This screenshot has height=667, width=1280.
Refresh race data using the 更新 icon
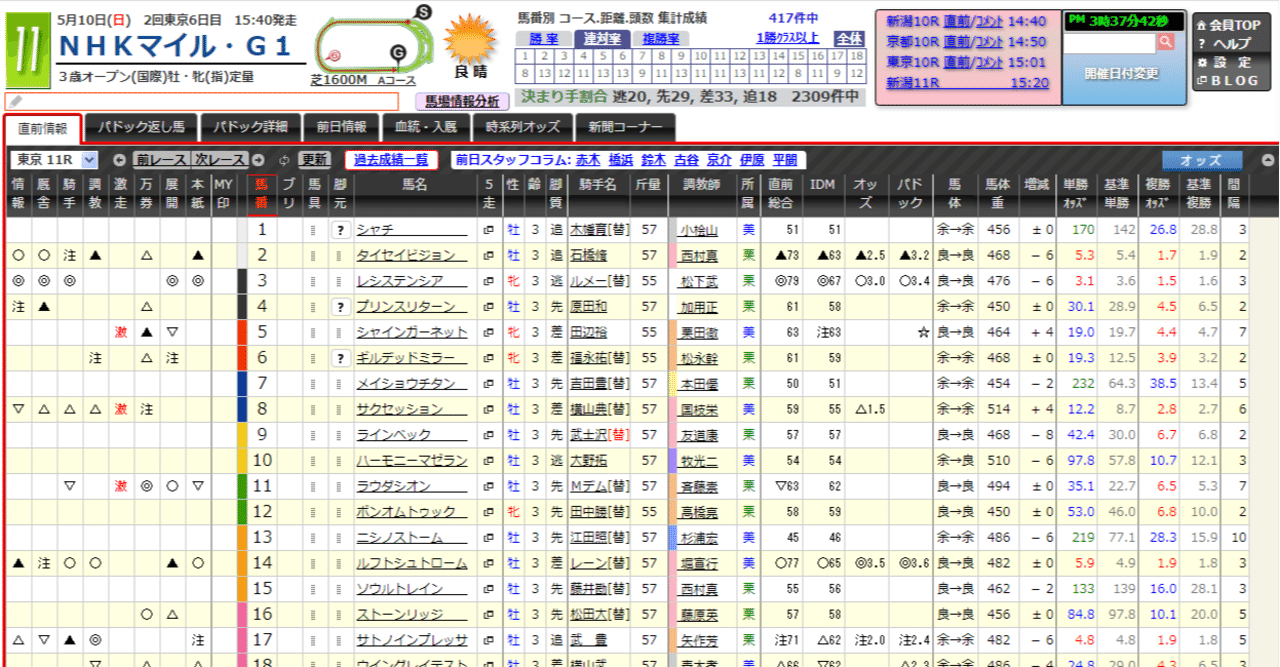[313, 160]
